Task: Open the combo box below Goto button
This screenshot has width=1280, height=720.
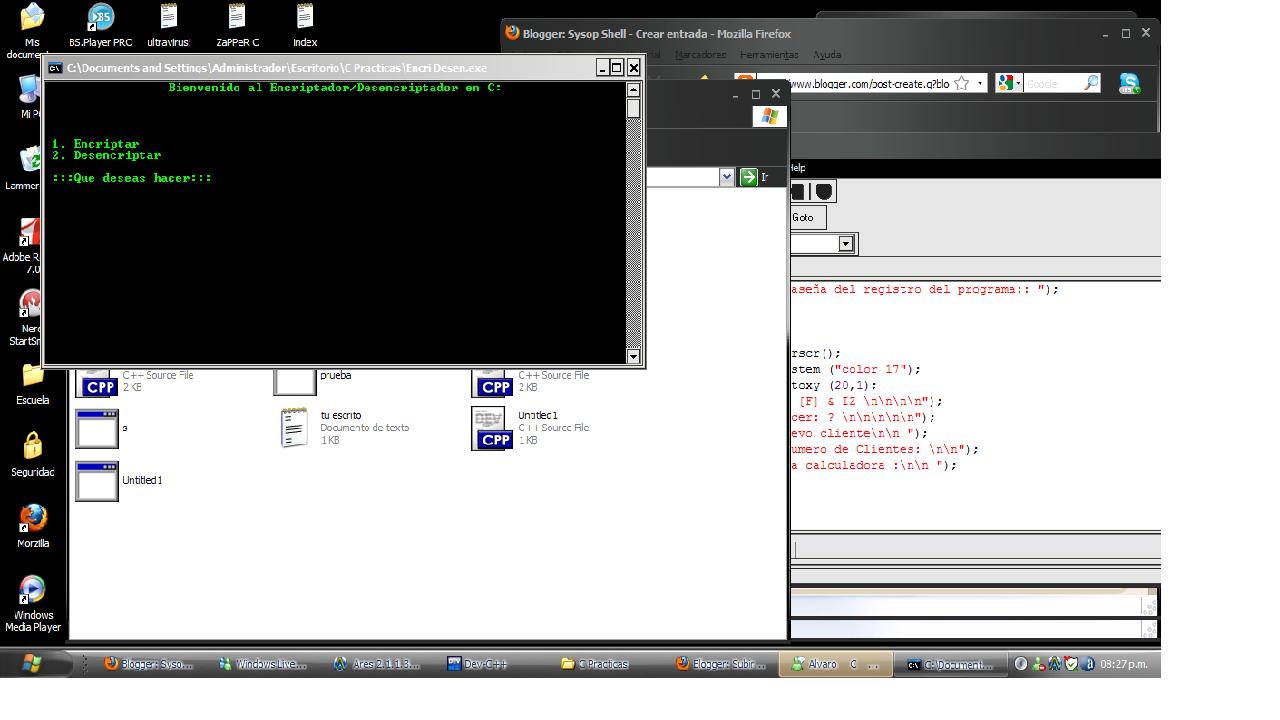Action: 845,244
